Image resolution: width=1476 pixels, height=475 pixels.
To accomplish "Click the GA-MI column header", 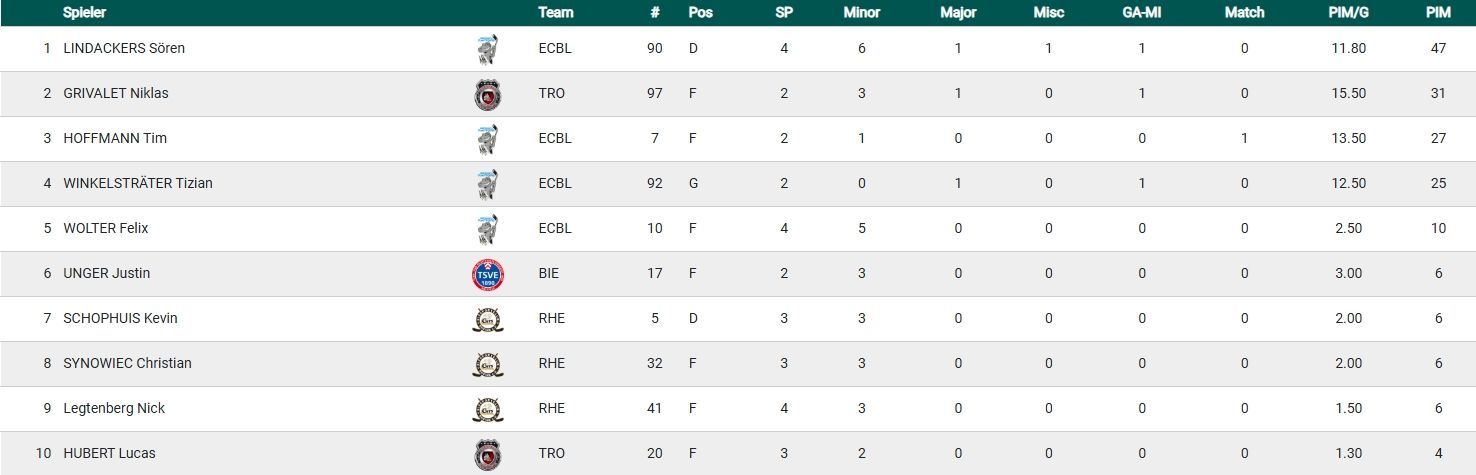I will pyautogui.click(x=1141, y=13).
